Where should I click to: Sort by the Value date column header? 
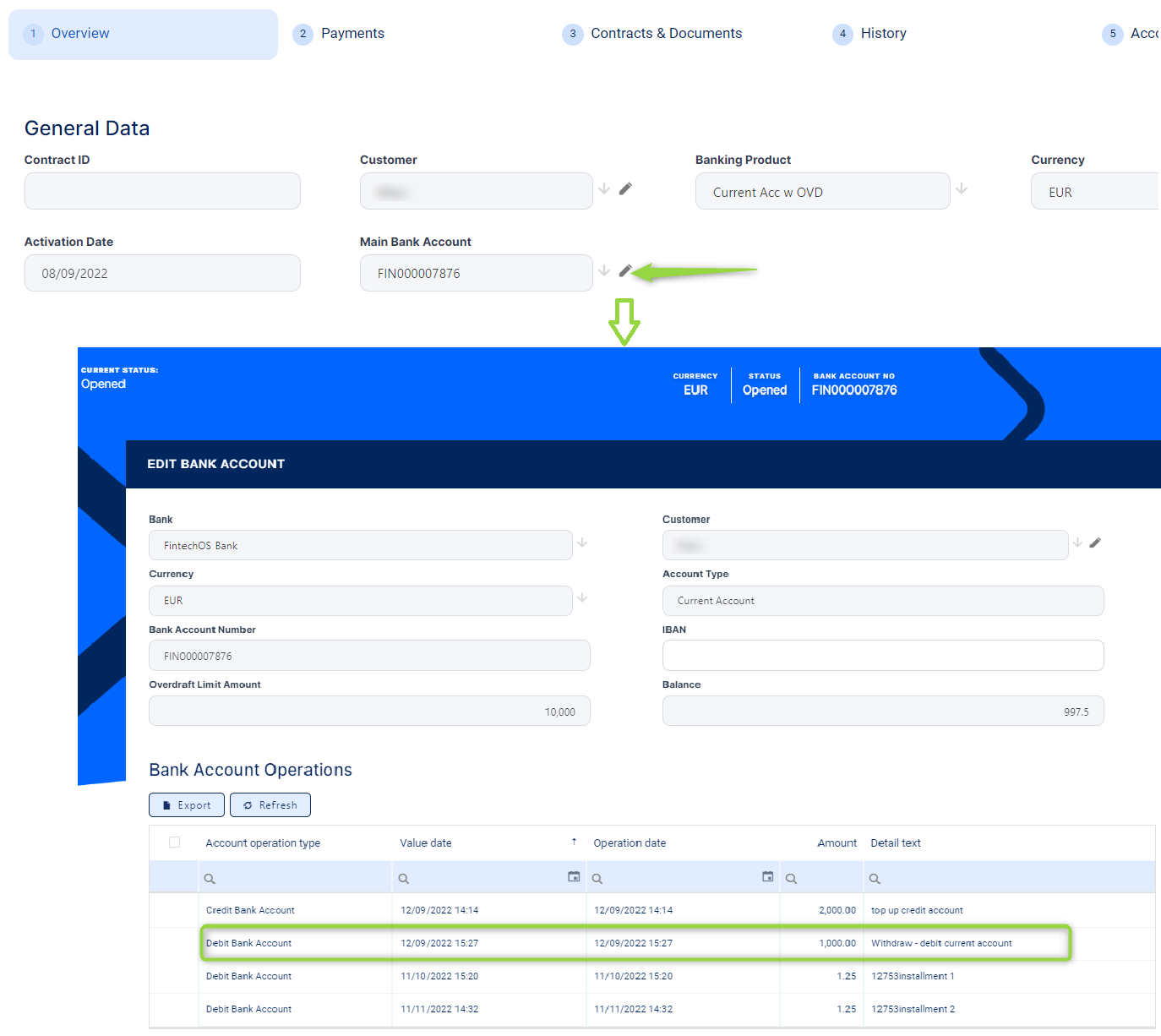pos(426,843)
